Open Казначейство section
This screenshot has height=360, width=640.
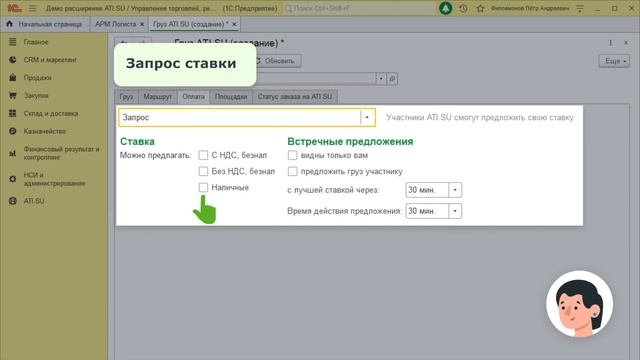click(44, 131)
